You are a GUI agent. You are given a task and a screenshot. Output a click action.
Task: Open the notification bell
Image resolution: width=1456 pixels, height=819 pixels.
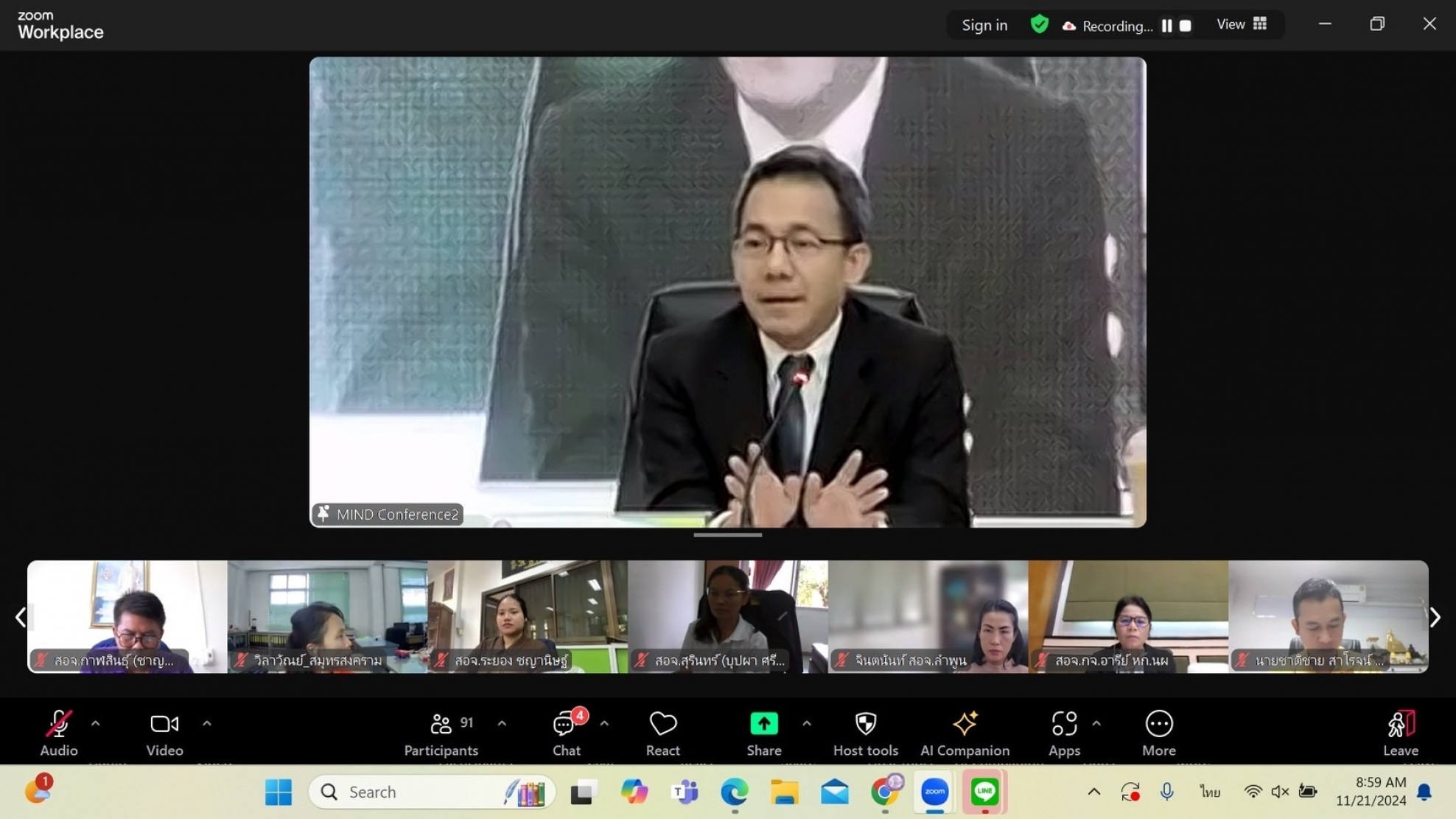pos(1424,792)
